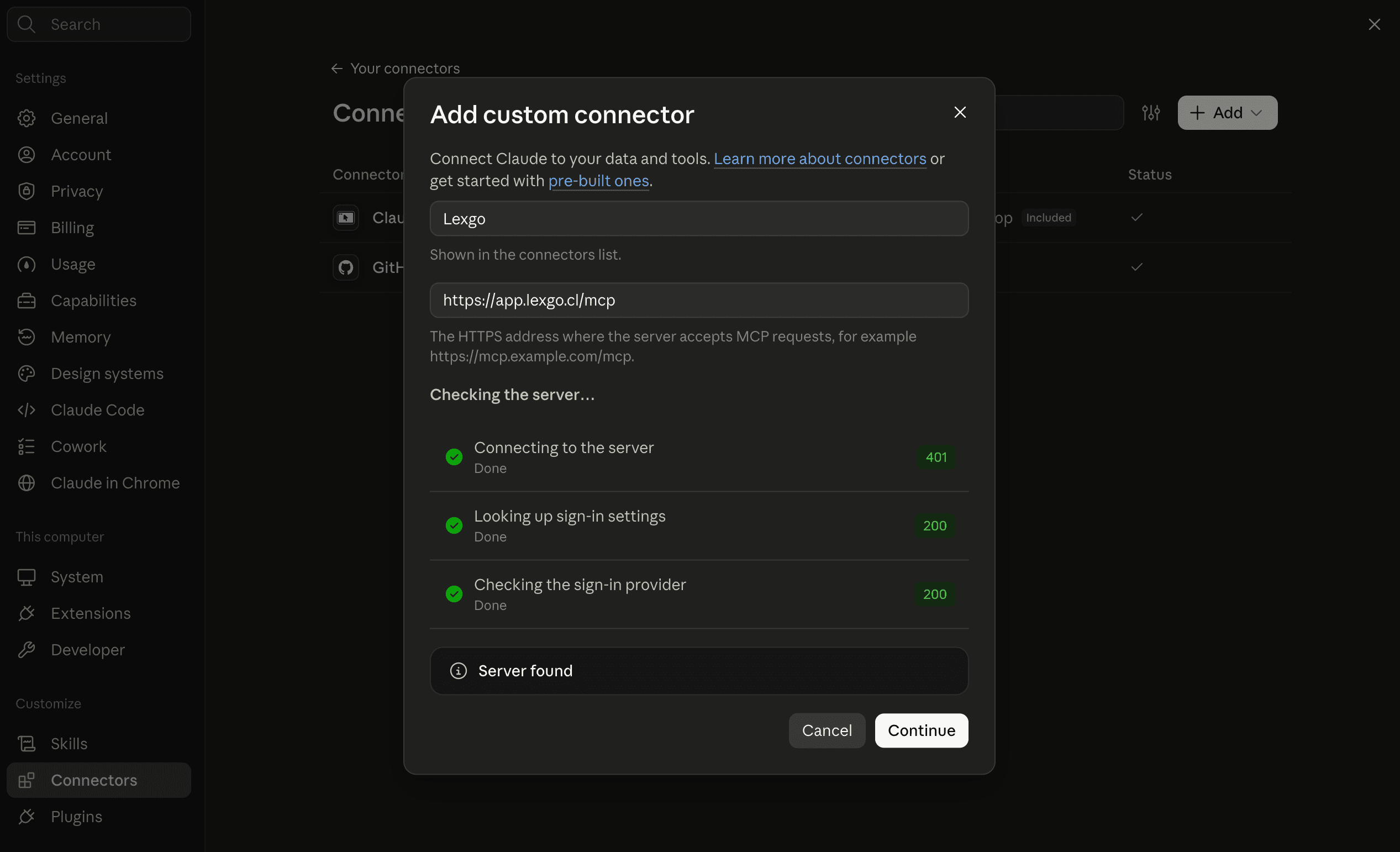Screen dimensions: 1400x852
Task: Click the Claude connector row icon
Action: (345, 218)
